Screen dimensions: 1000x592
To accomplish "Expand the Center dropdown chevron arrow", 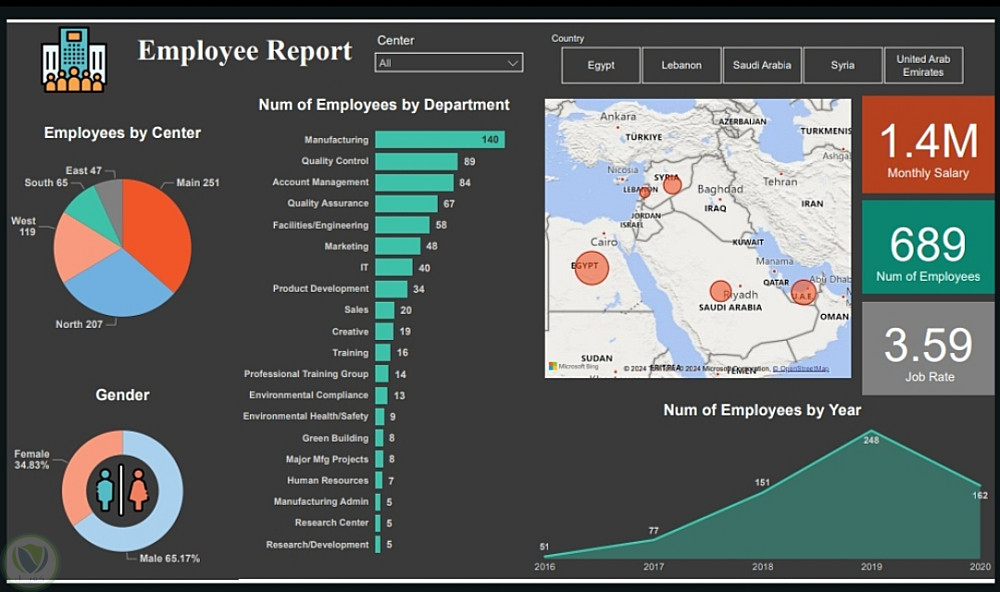I will pos(512,63).
